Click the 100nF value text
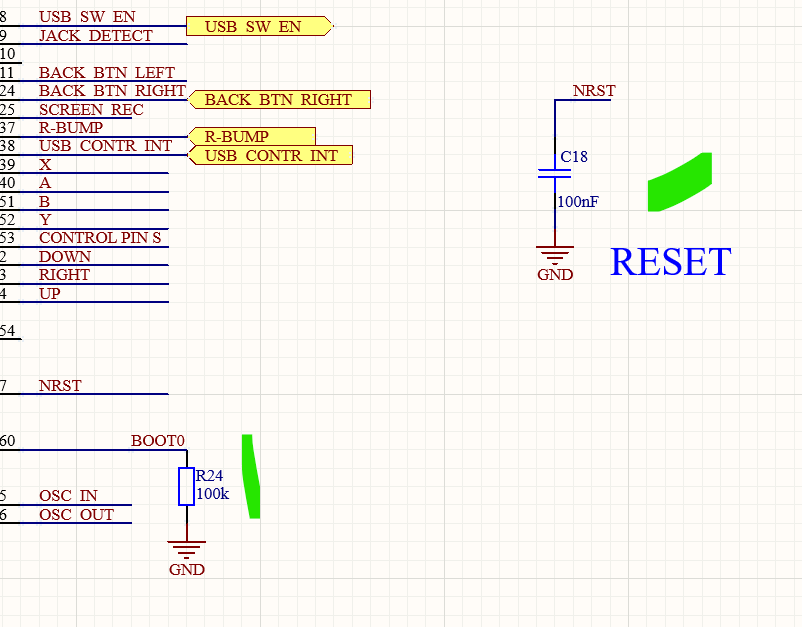 [x=578, y=201]
